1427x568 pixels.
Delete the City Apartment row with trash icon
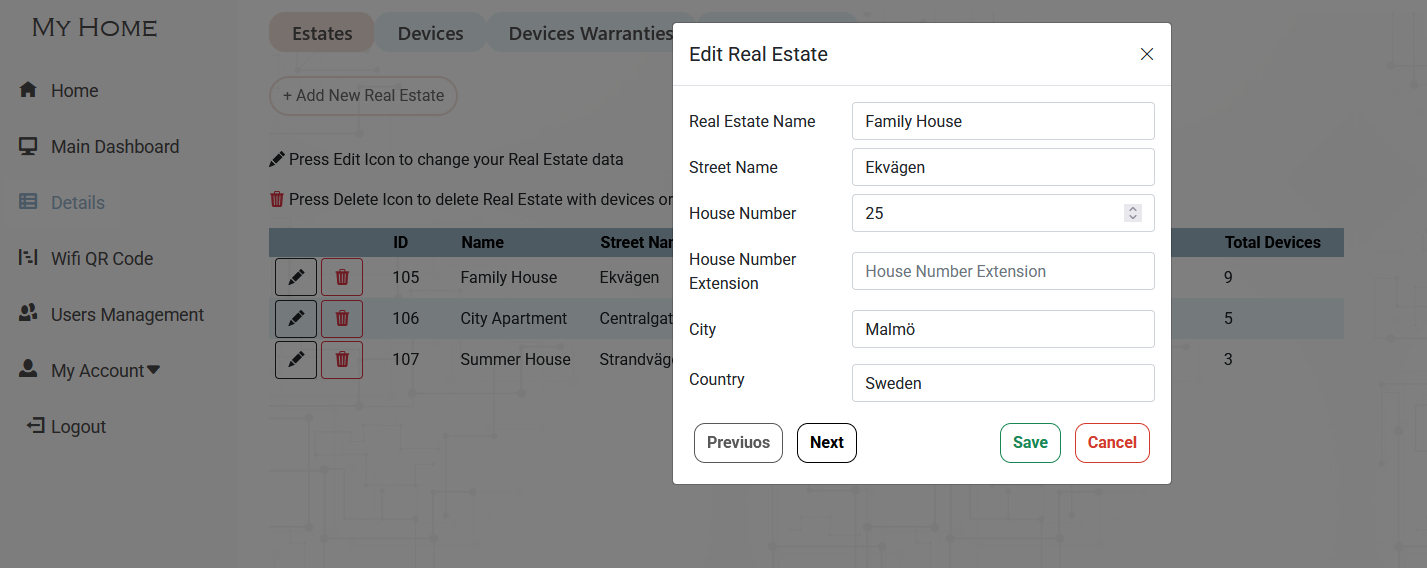[342, 318]
